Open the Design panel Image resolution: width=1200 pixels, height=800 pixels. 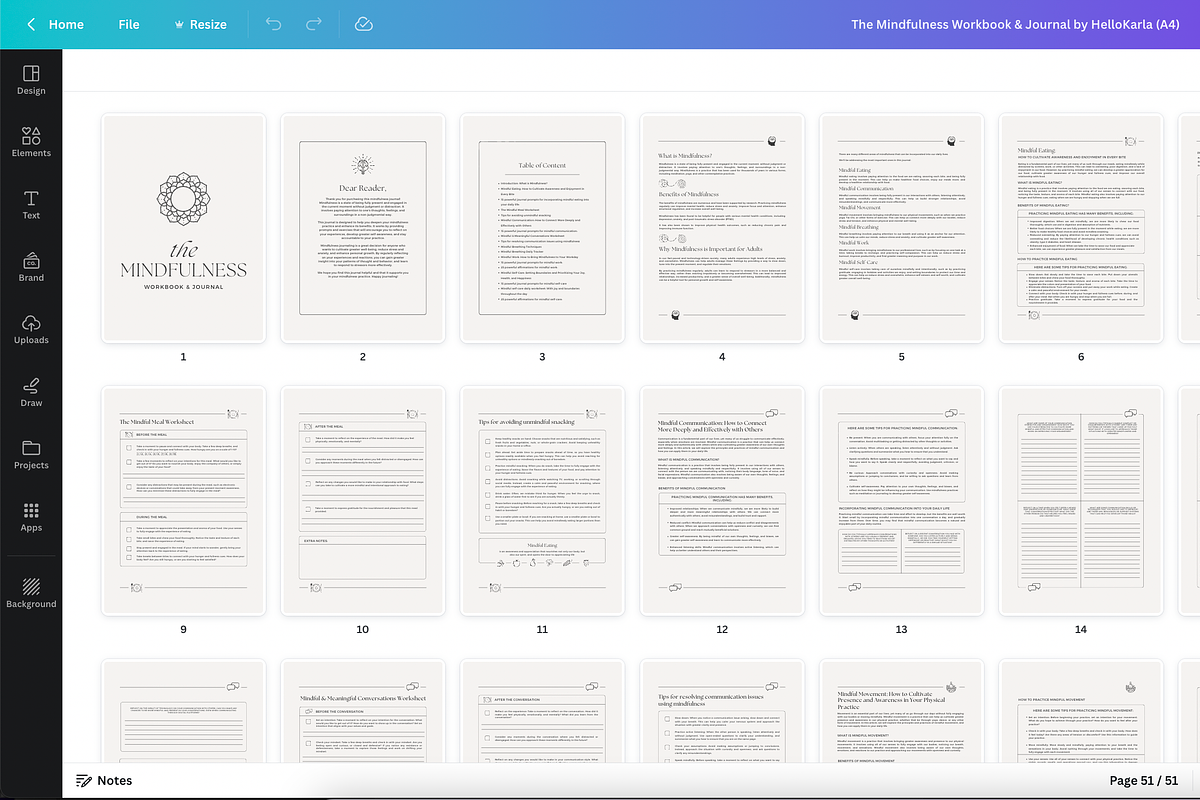(31, 80)
